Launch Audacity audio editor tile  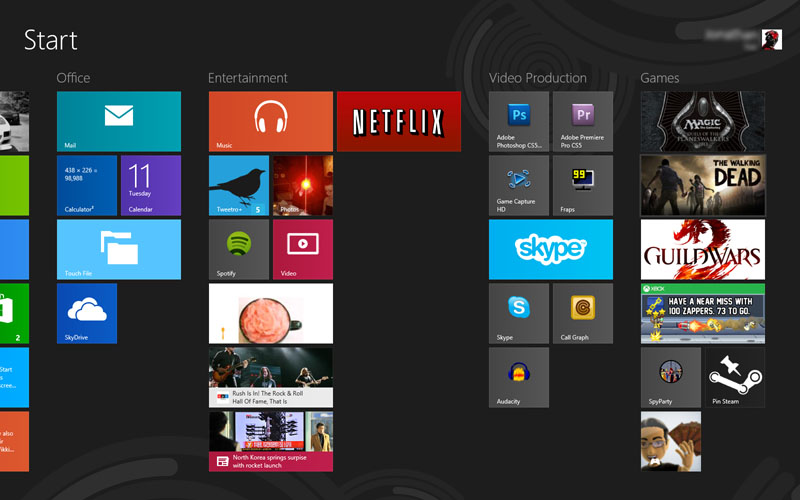(519, 377)
